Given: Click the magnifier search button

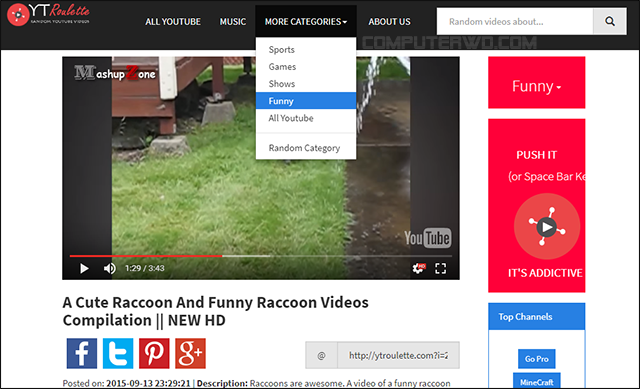Looking at the screenshot, I should 610,21.
